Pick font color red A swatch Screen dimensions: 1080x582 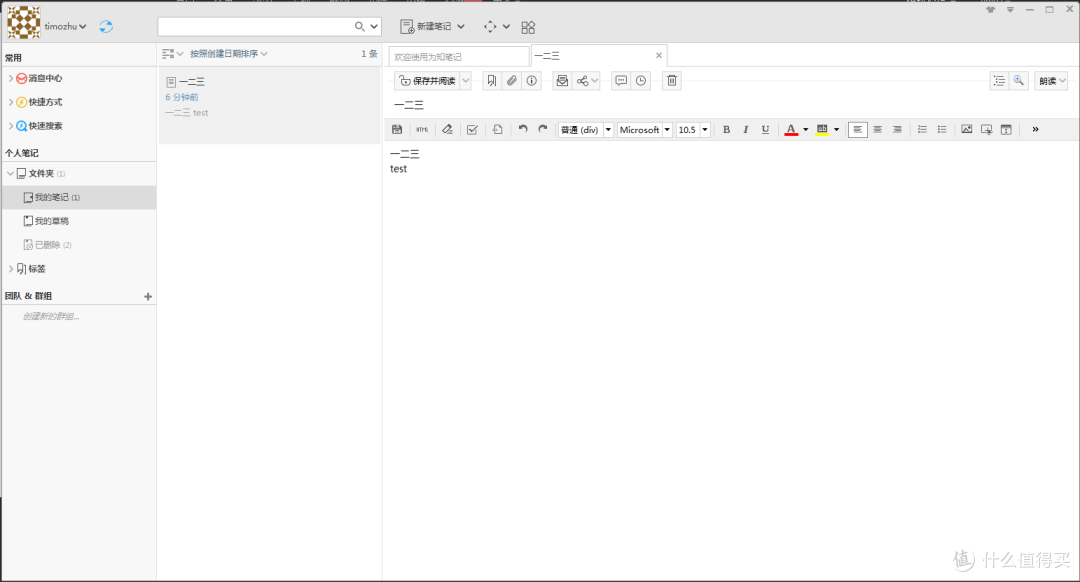pos(791,129)
